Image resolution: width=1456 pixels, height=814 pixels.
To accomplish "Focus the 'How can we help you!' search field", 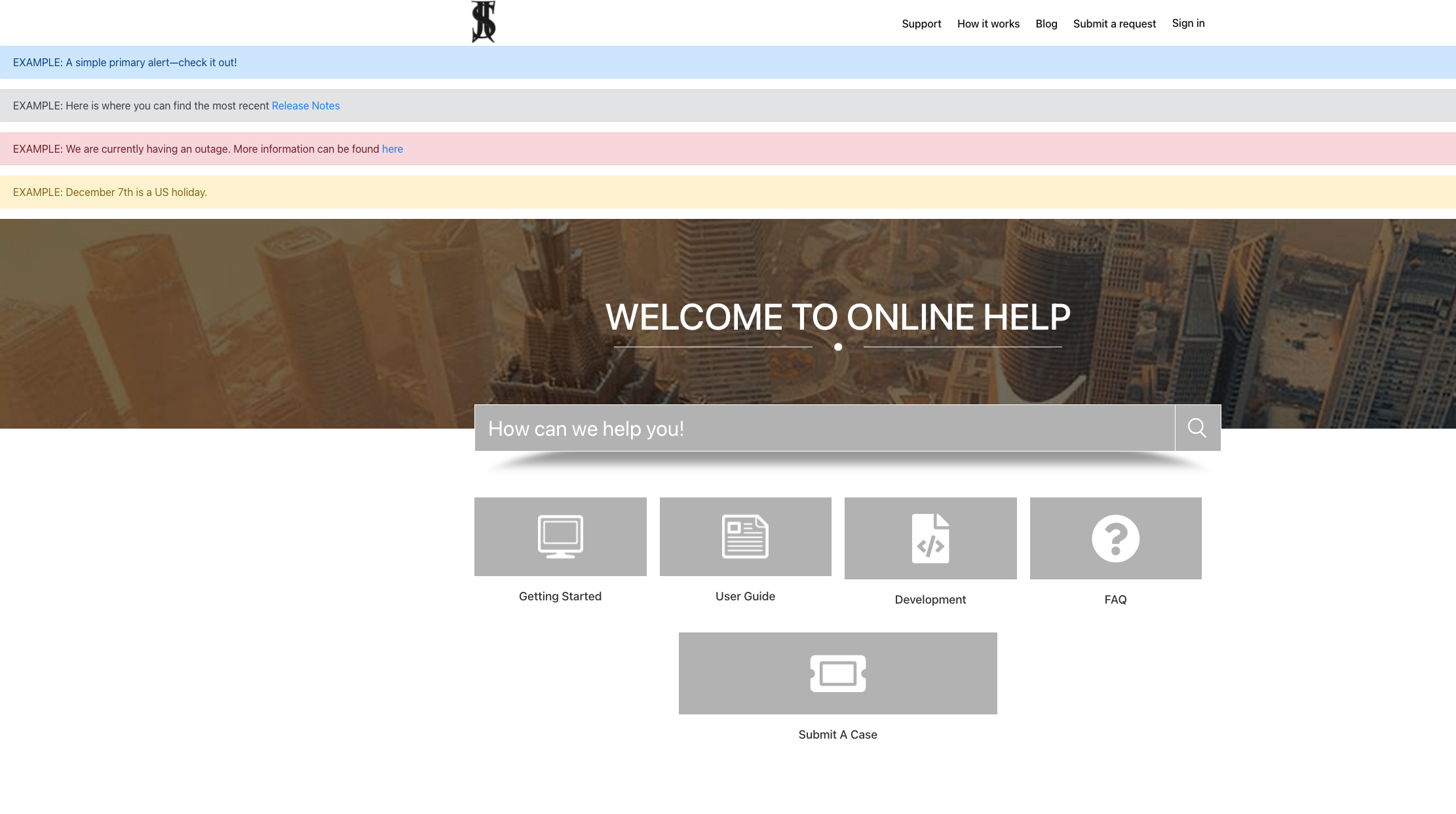I will (824, 428).
